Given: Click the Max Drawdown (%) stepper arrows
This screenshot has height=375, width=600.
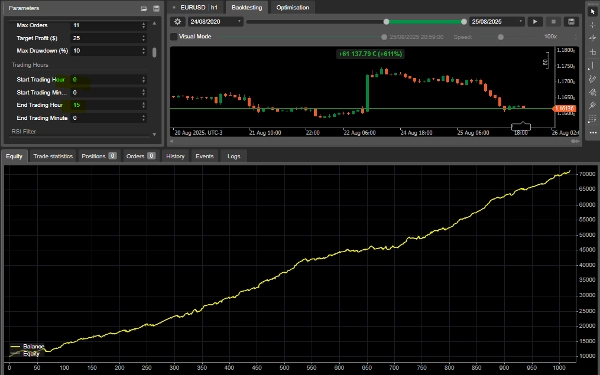Looking at the screenshot, I should point(143,51).
